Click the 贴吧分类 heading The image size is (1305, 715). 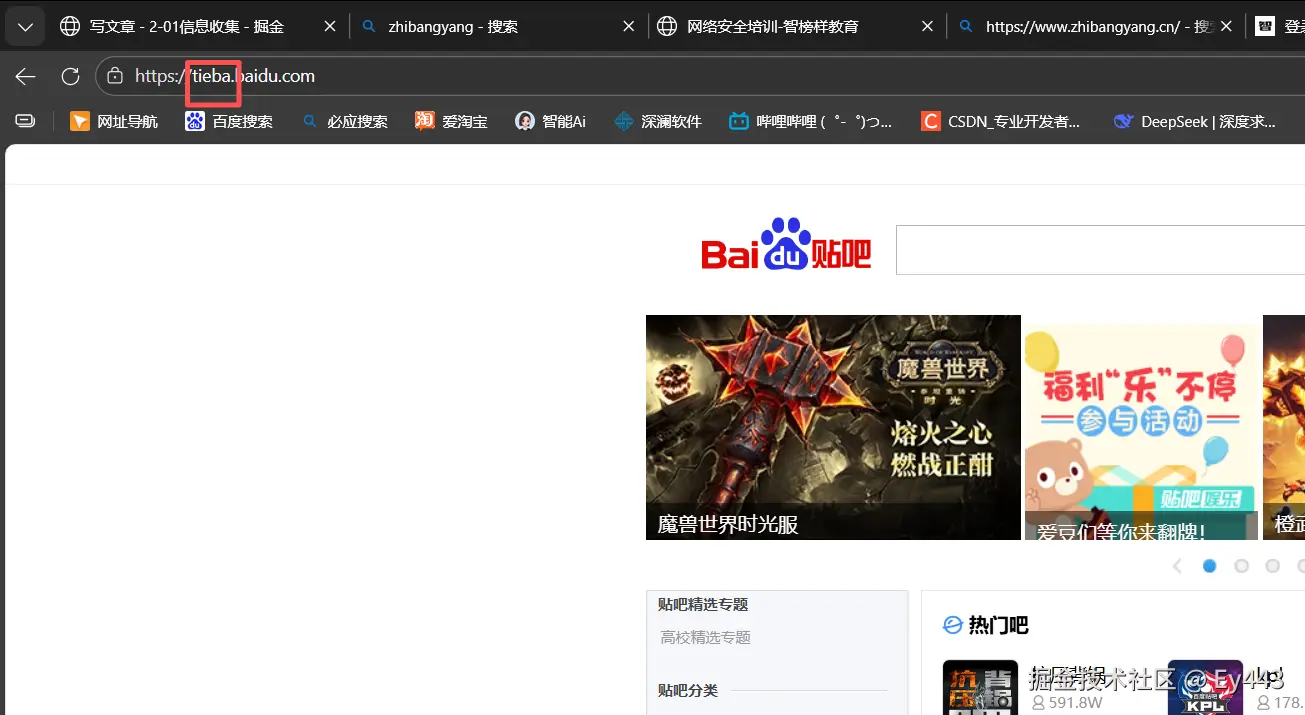(688, 690)
